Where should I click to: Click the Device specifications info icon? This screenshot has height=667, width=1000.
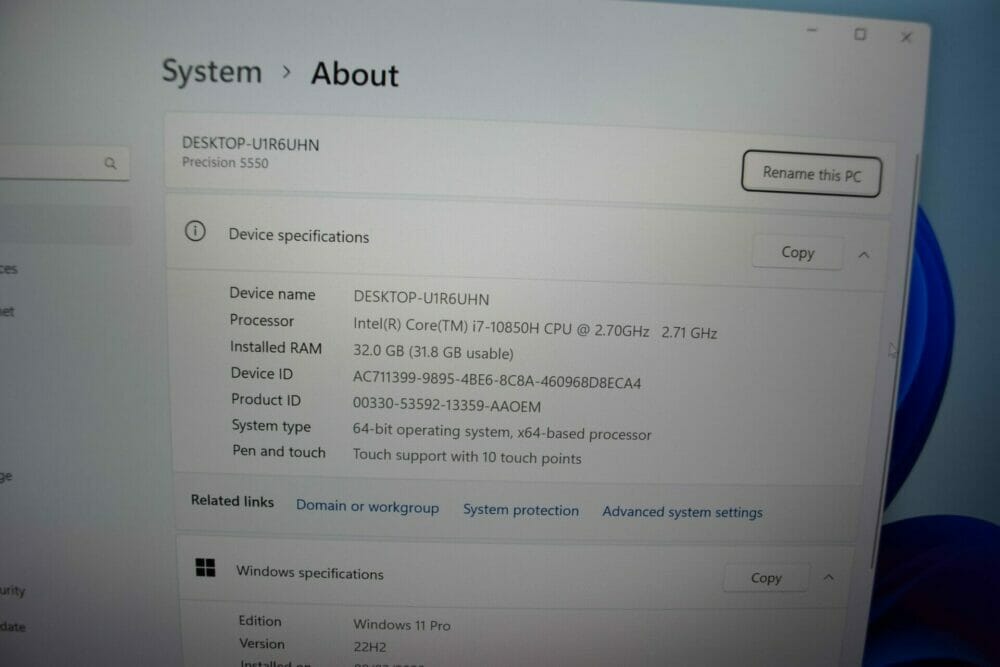click(x=195, y=231)
